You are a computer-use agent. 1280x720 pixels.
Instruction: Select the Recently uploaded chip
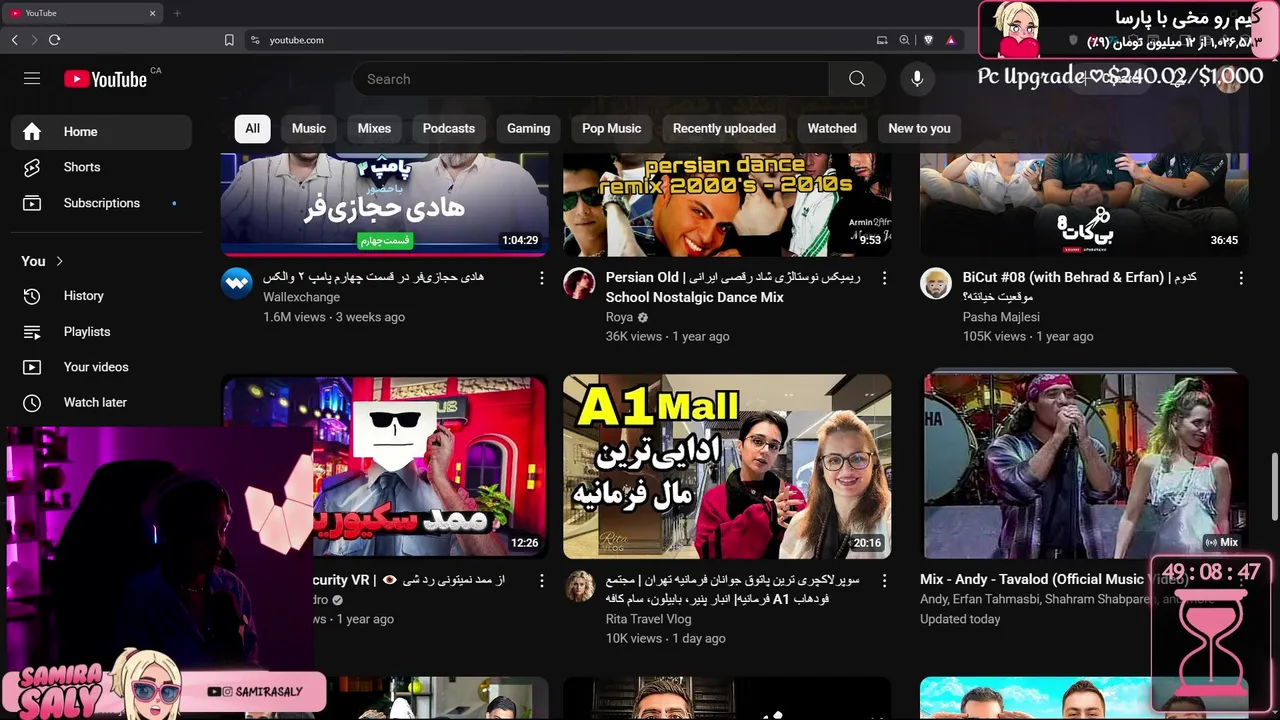724,128
